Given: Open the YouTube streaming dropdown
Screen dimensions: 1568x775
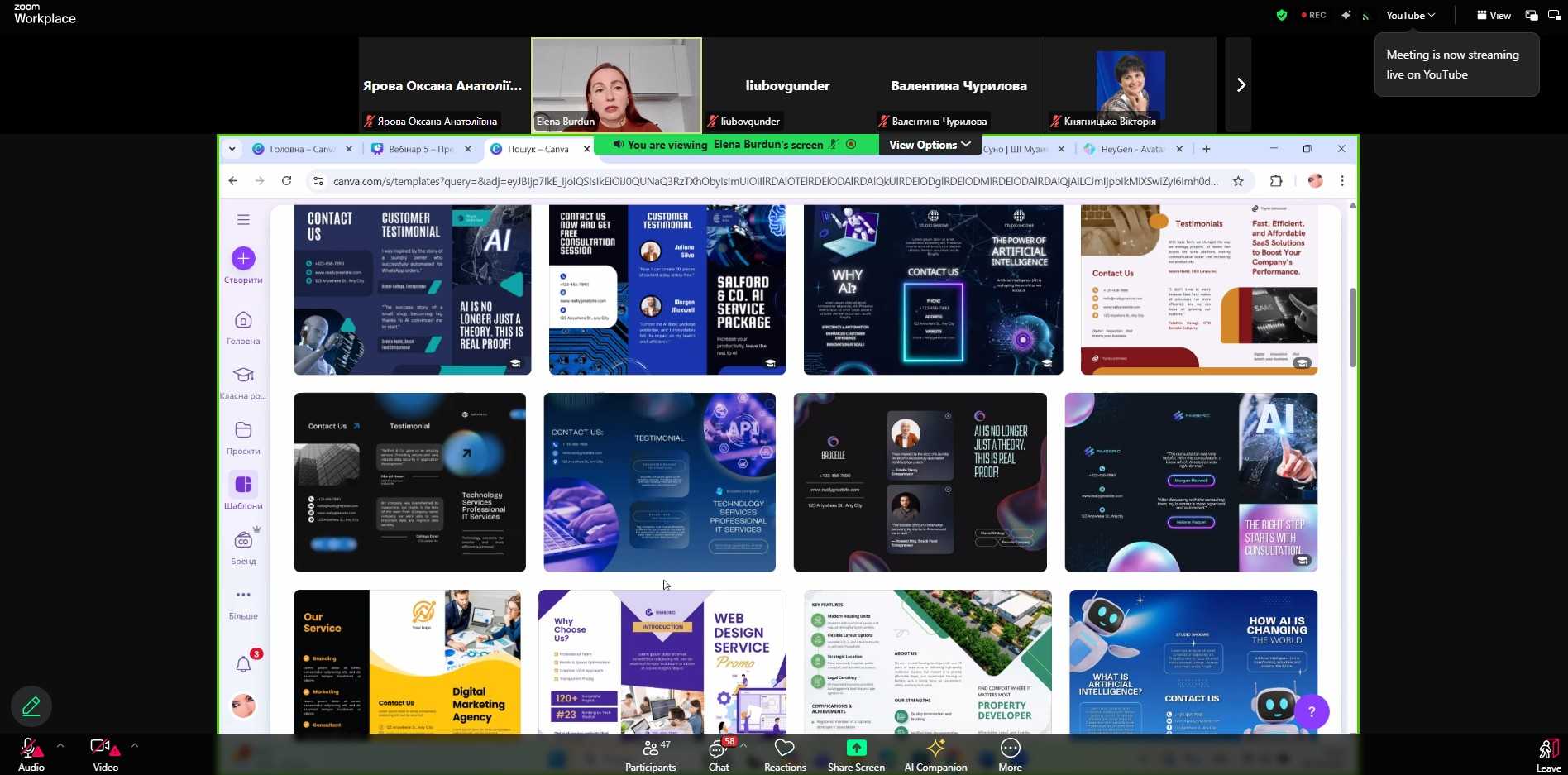Looking at the screenshot, I should 1410,15.
